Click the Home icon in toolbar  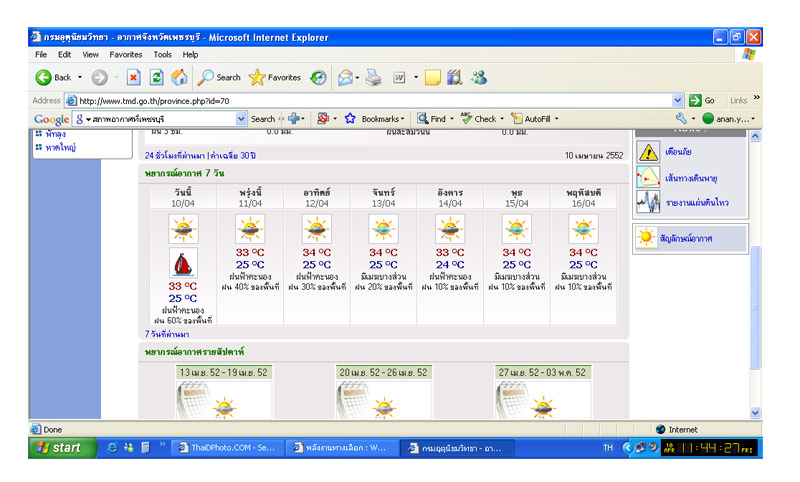pyautogui.click(x=179, y=77)
